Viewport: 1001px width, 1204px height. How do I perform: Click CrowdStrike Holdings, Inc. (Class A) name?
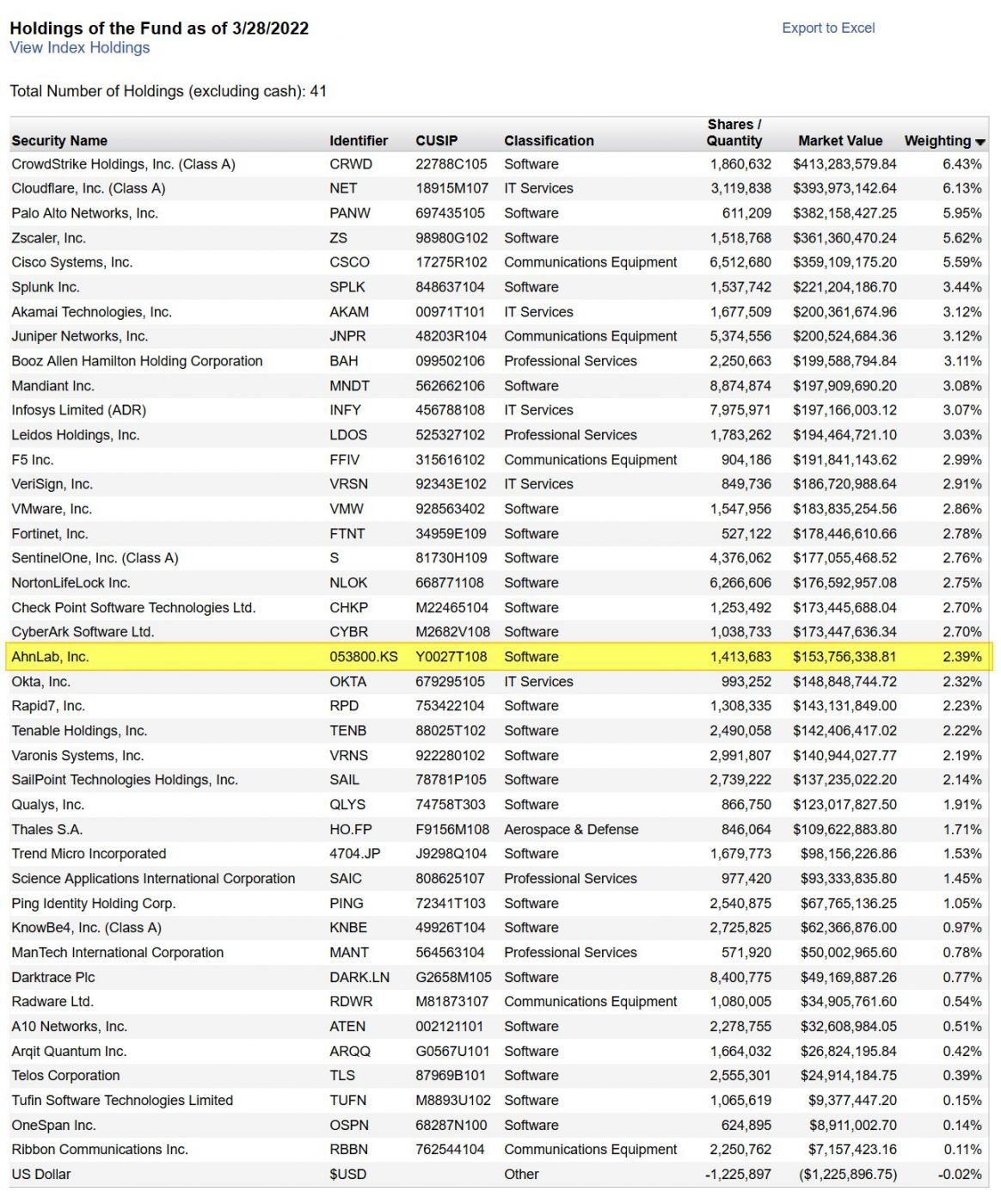[123, 164]
